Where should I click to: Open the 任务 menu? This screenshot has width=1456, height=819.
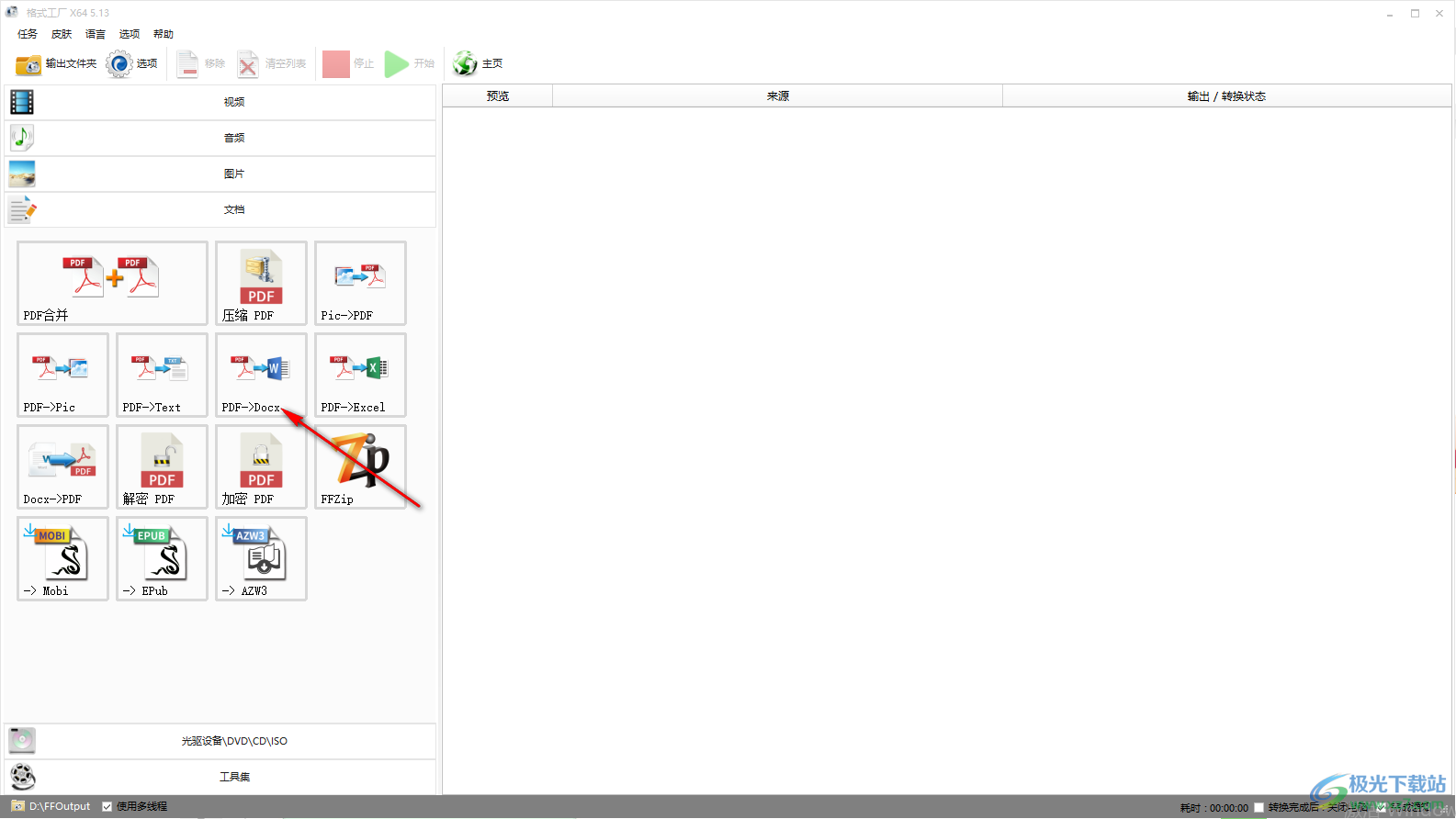[x=28, y=34]
